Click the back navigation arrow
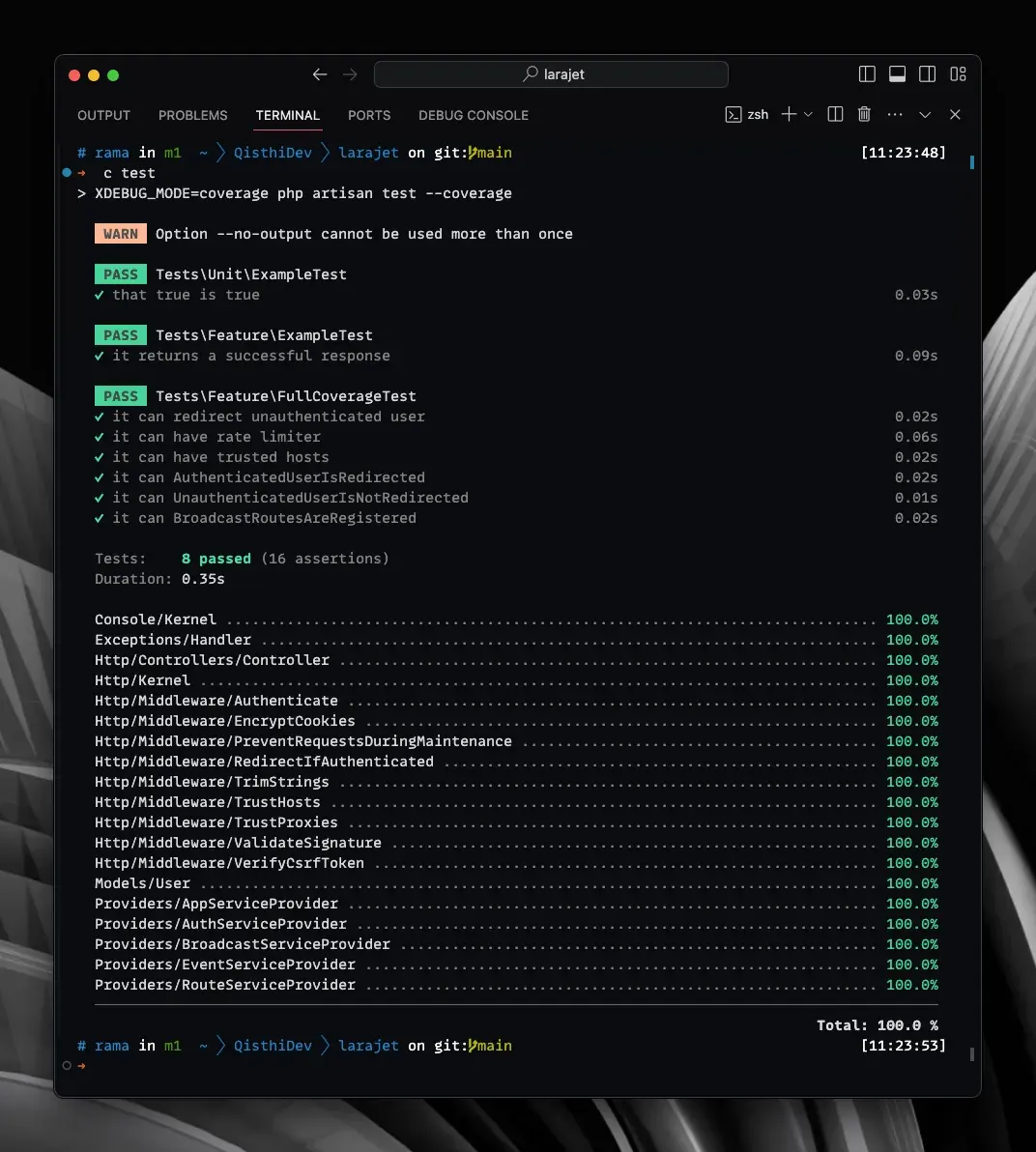 point(319,73)
